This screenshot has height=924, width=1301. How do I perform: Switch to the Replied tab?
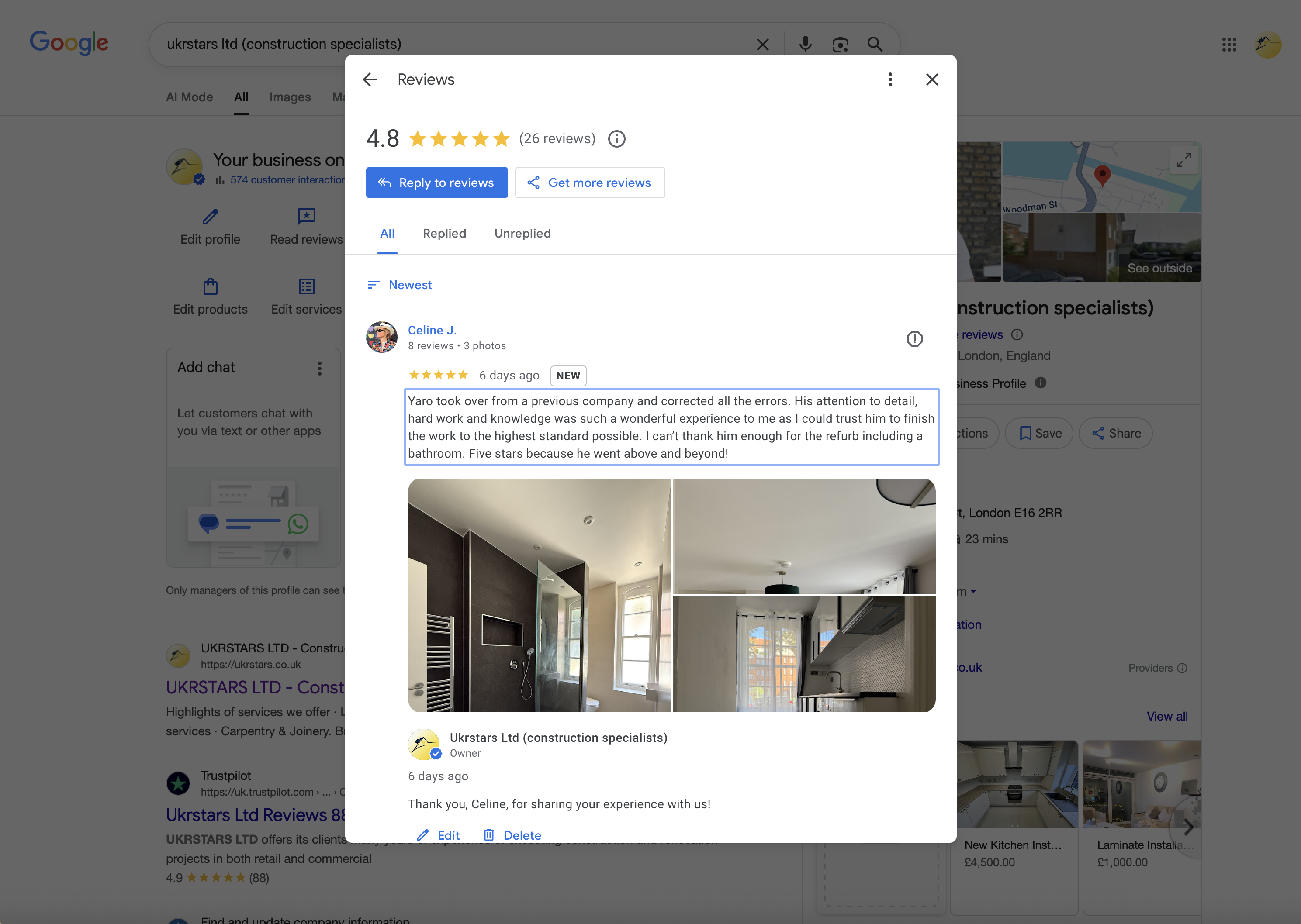coord(444,233)
